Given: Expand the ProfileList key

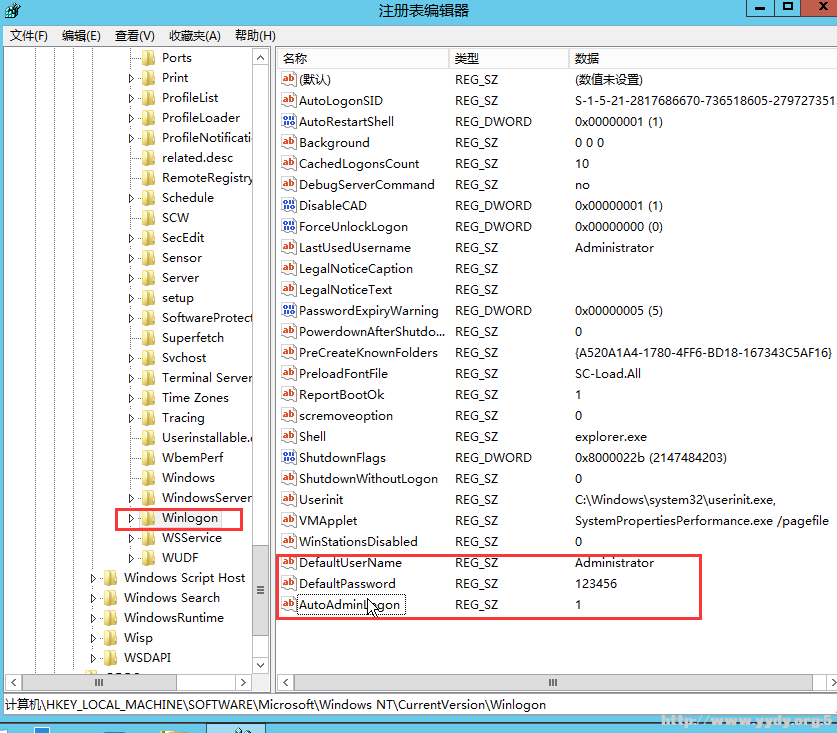Looking at the screenshot, I should 131,98.
